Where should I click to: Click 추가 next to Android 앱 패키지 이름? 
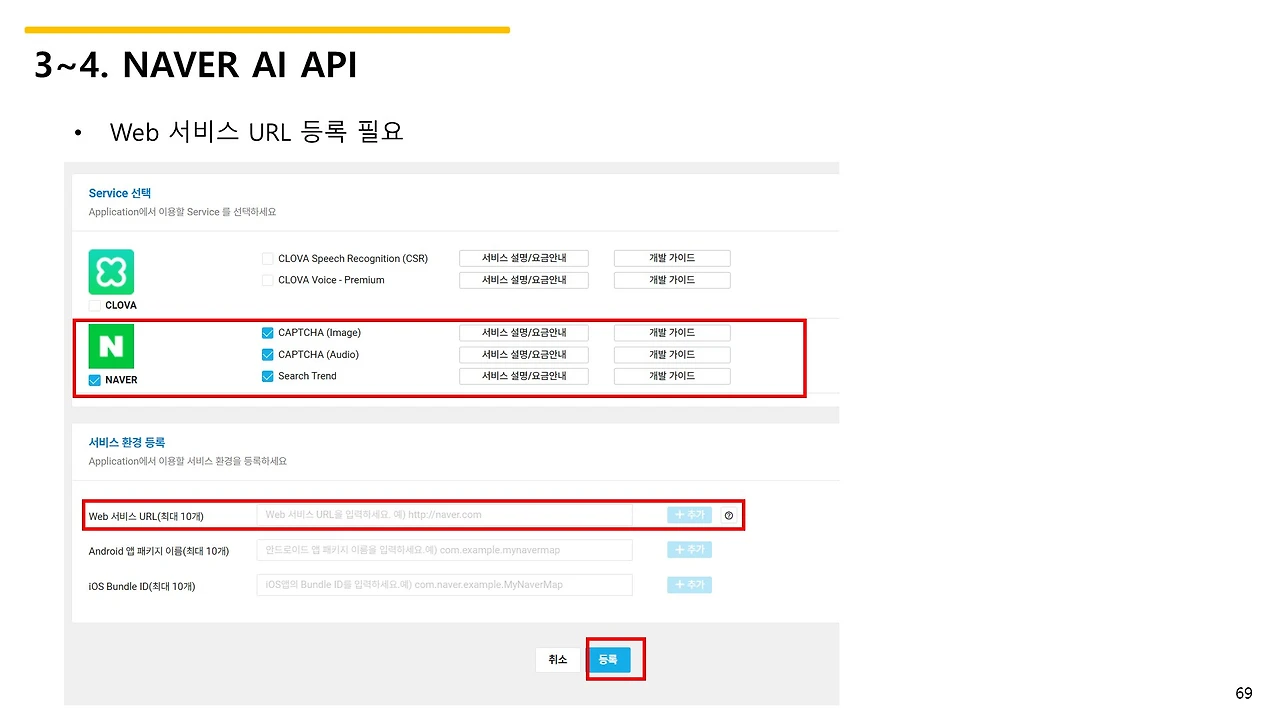tap(690, 550)
